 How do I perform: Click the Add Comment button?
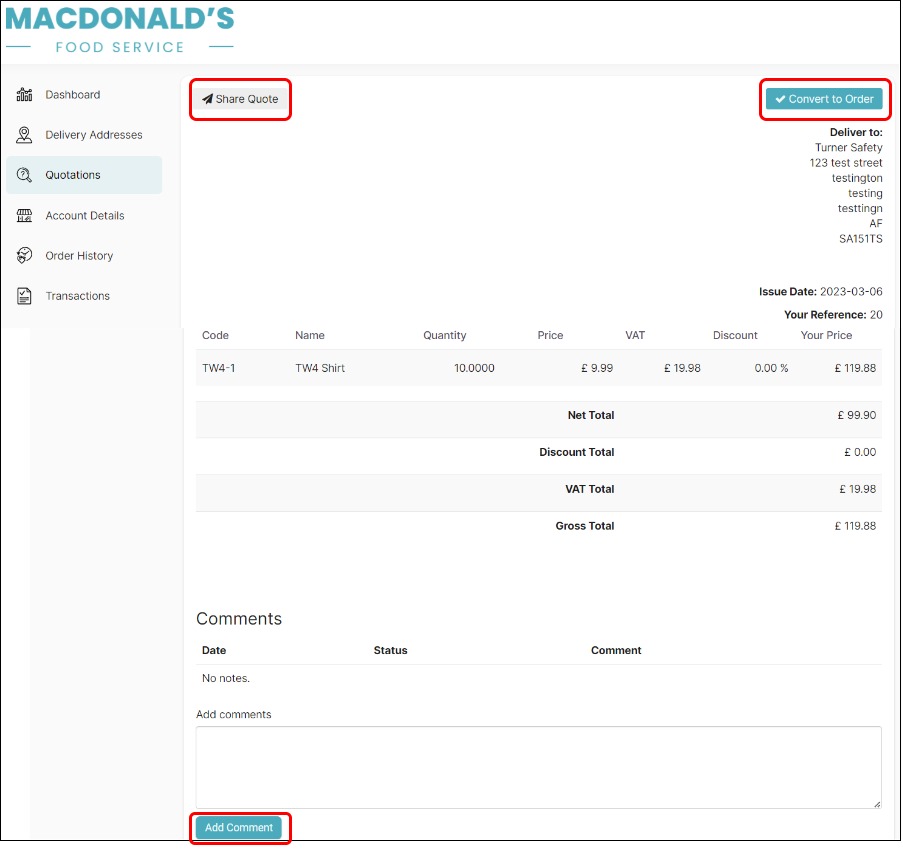pyautogui.click(x=239, y=827)
